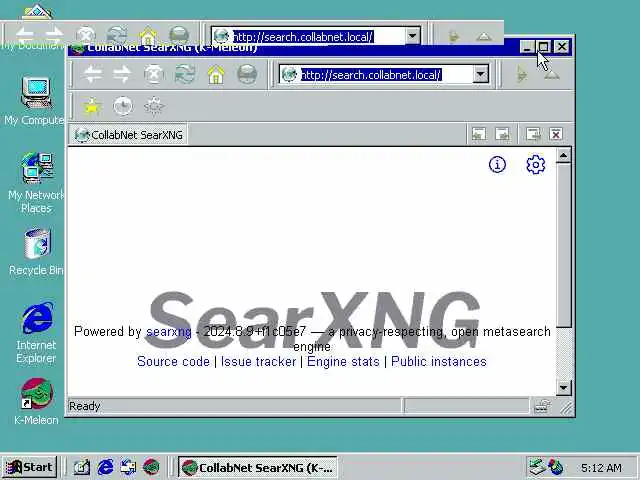Click the page scrollbar up arrow

tap(564, 156)
